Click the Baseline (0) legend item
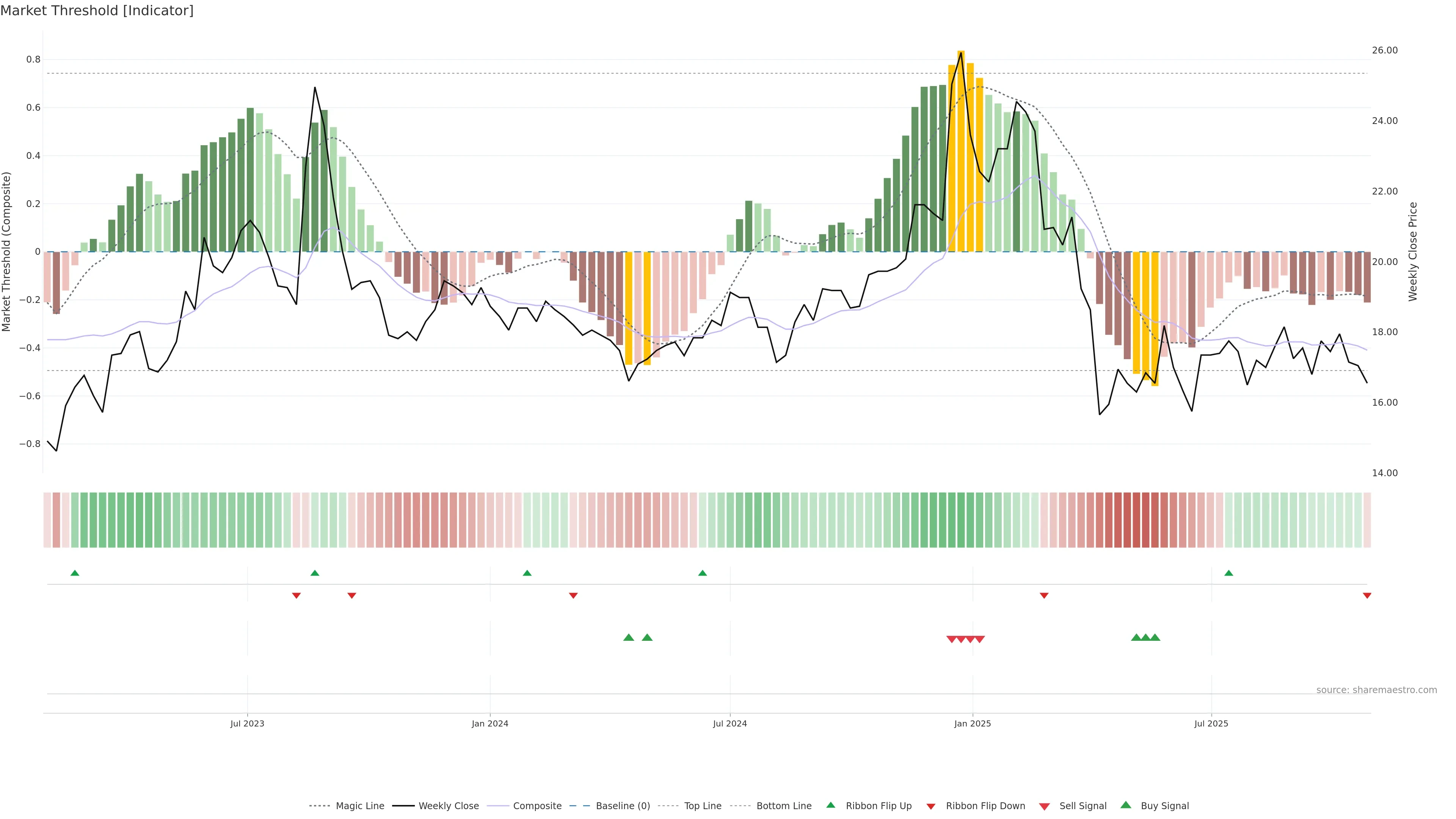This screenshot has width=1456, height=819. pyautogui.click(x=622, y=806)
